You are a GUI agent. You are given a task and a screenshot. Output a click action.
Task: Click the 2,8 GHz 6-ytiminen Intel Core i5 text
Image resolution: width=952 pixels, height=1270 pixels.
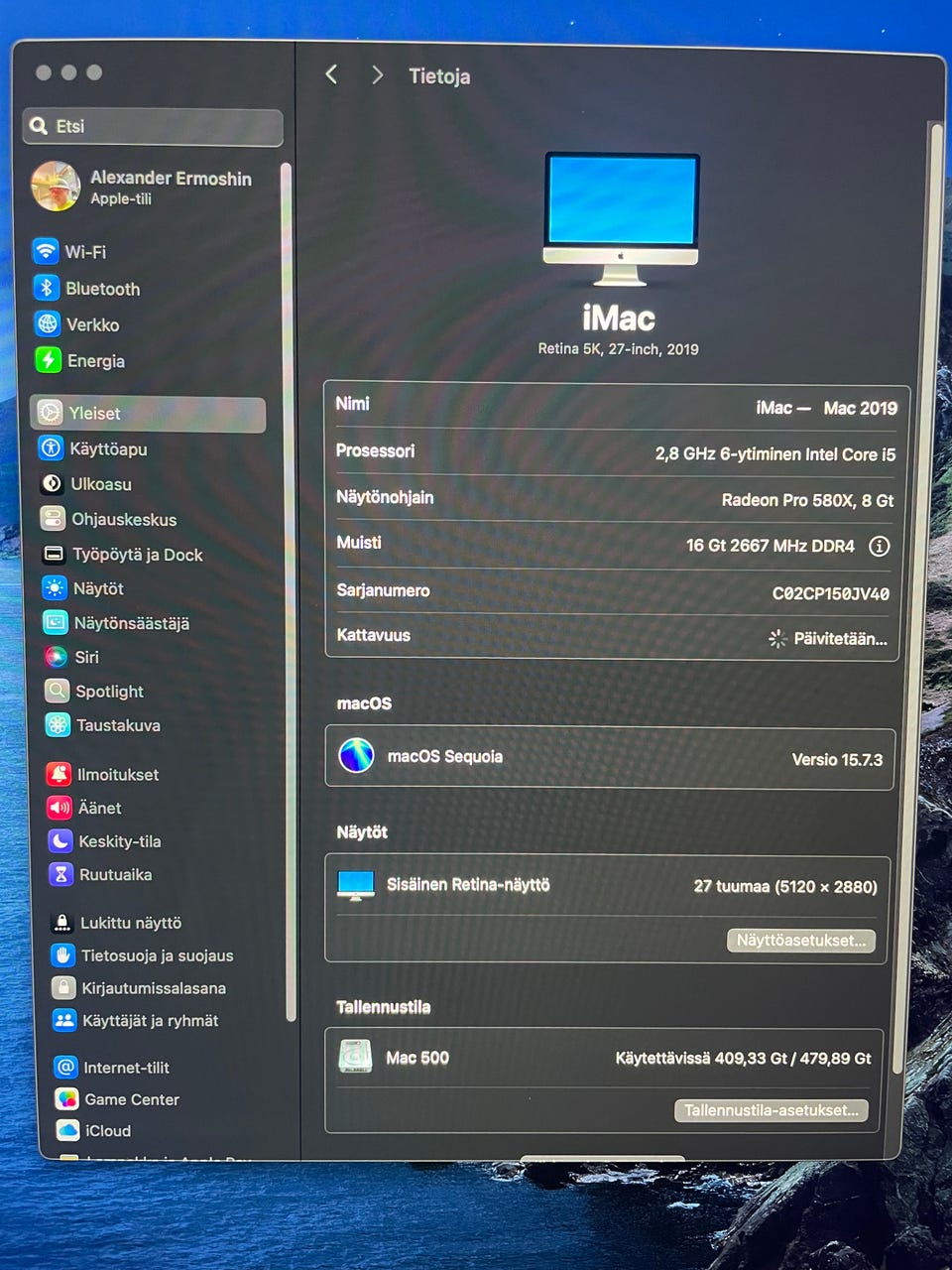pos(775,454)
